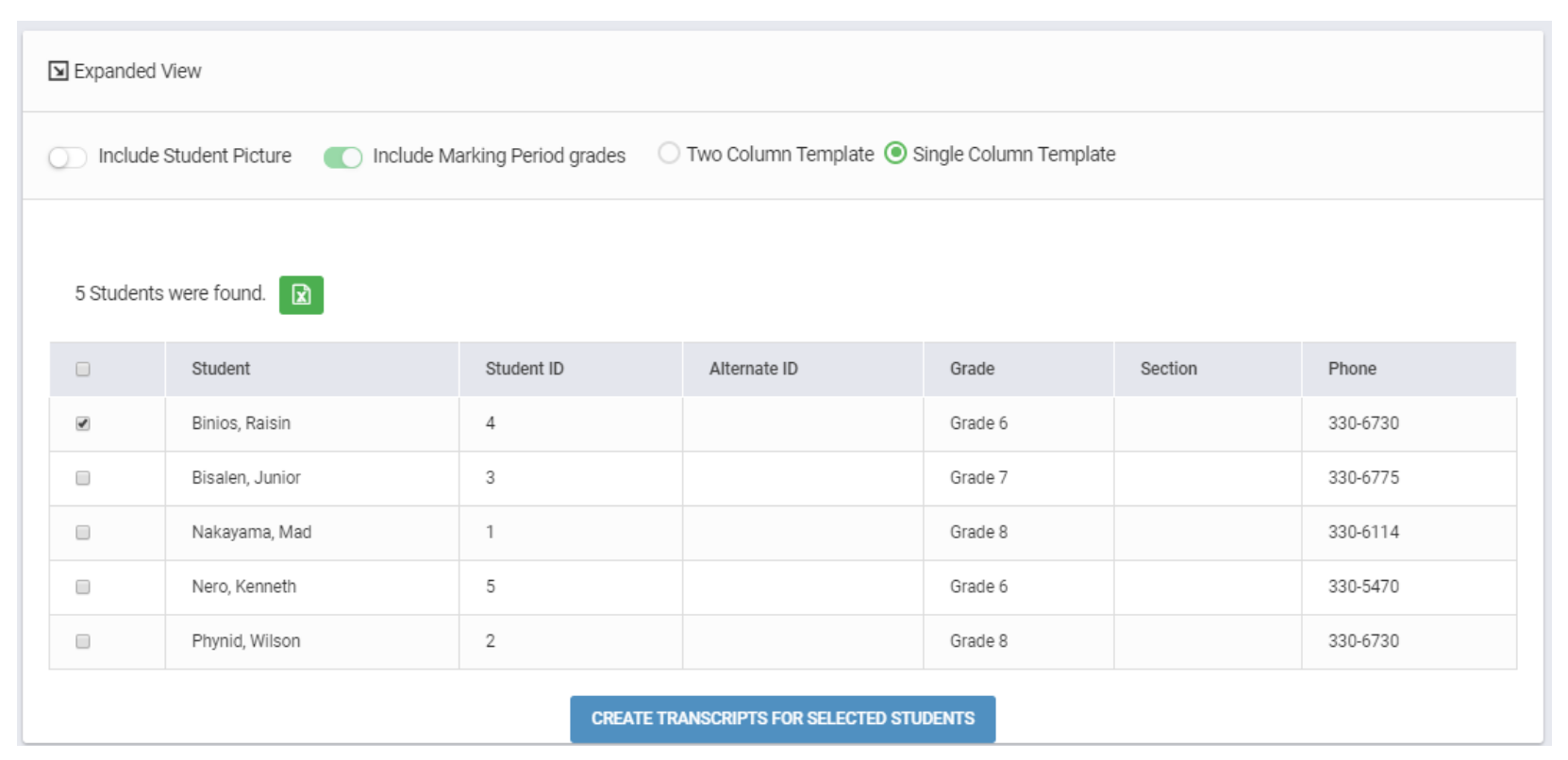Click the Section column header
The height and width of the screenshot is (760, 1568).
tap(1168, 369)
